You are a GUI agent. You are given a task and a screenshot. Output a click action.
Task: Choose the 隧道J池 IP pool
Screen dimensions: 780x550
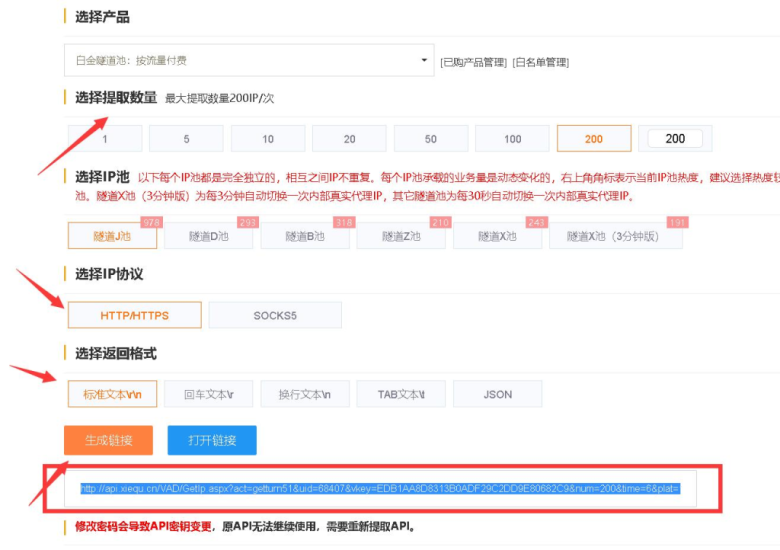(x=112, y=236)
